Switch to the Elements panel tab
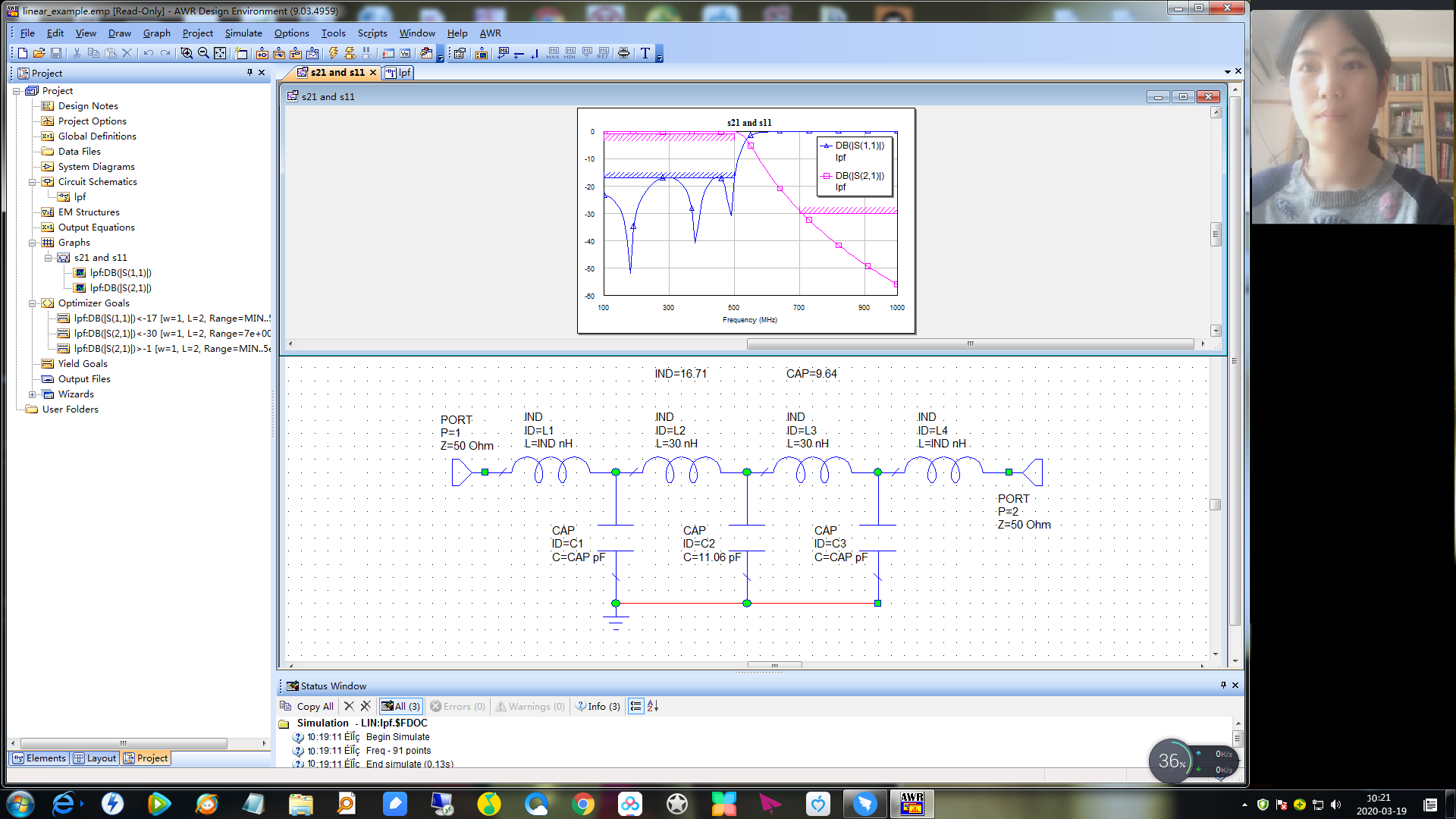 pos(39,758)
